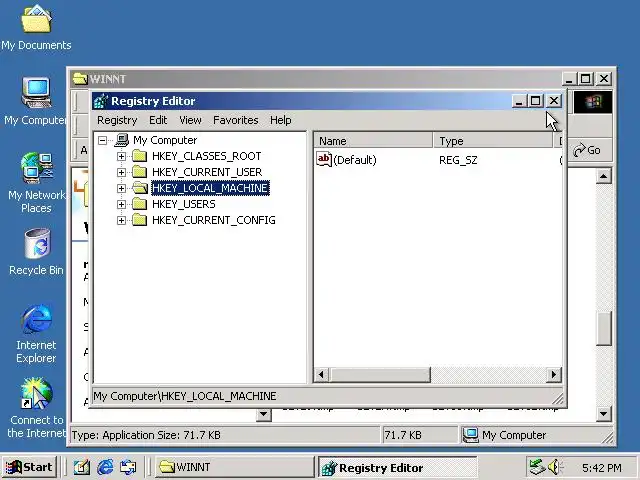This screenshot has width=640, height=480.
Task: Click Registry Editor taskbar button
Action: (398, 467)
